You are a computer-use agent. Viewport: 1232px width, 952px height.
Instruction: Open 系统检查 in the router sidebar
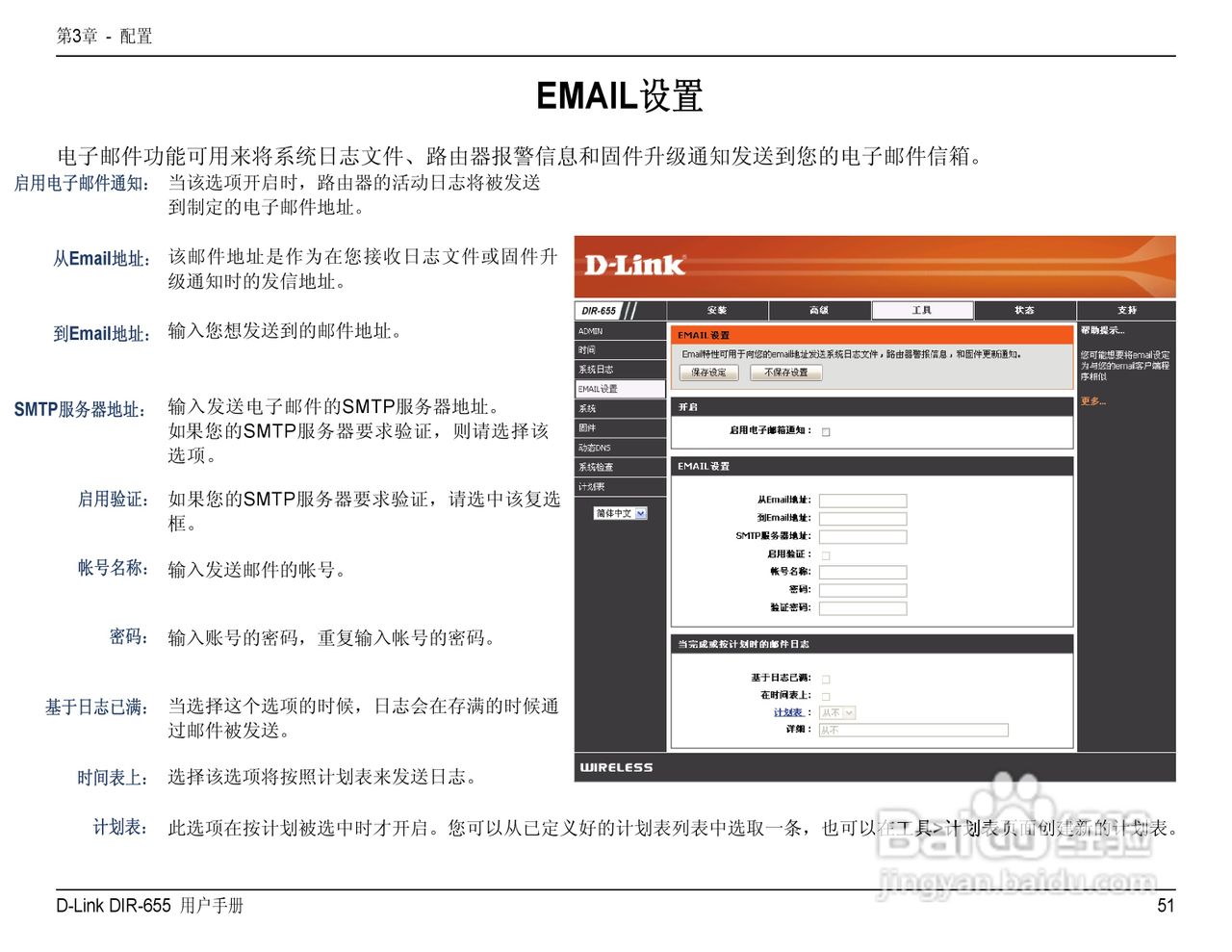[620, 467]
